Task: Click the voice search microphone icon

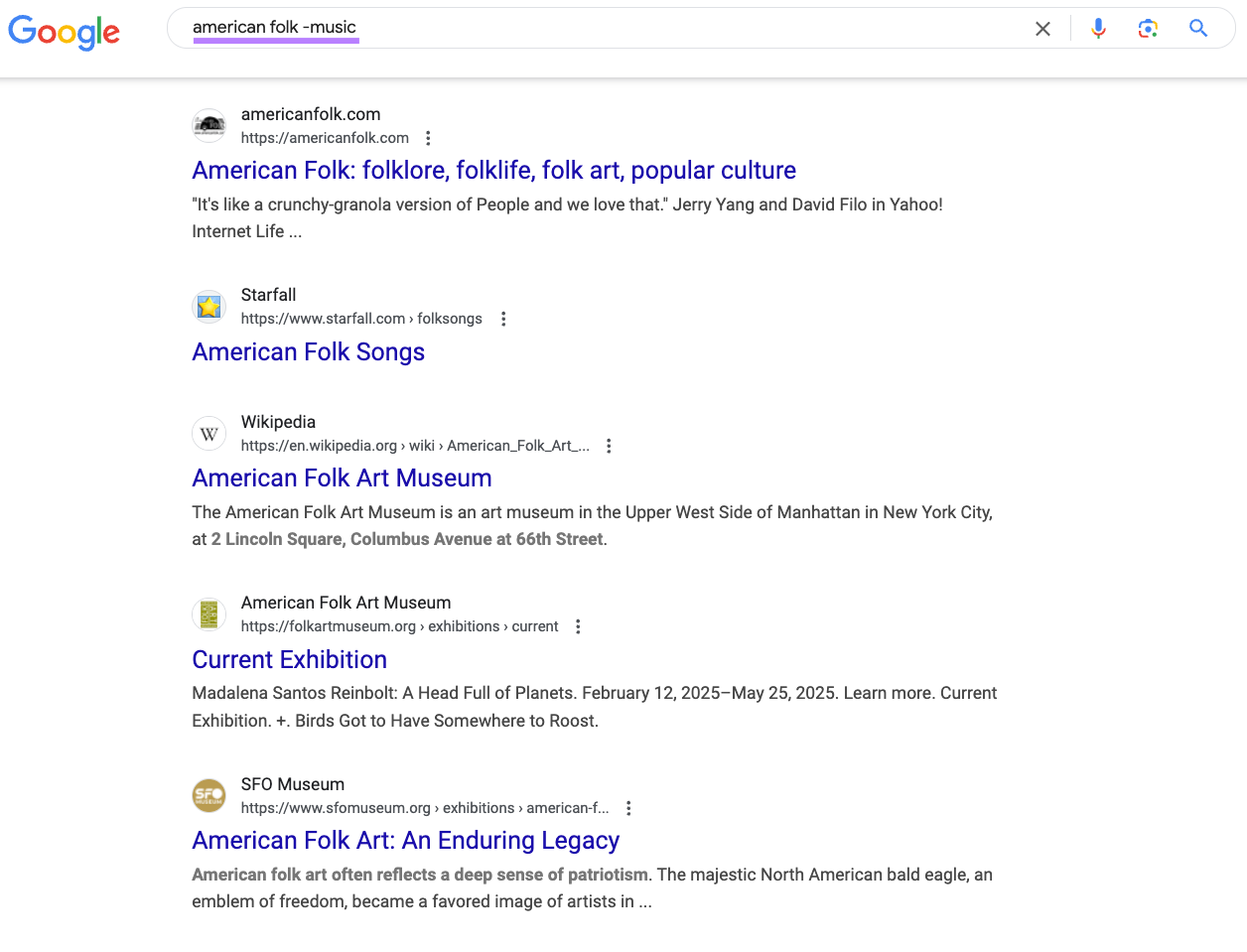Action: [1098, 28]
